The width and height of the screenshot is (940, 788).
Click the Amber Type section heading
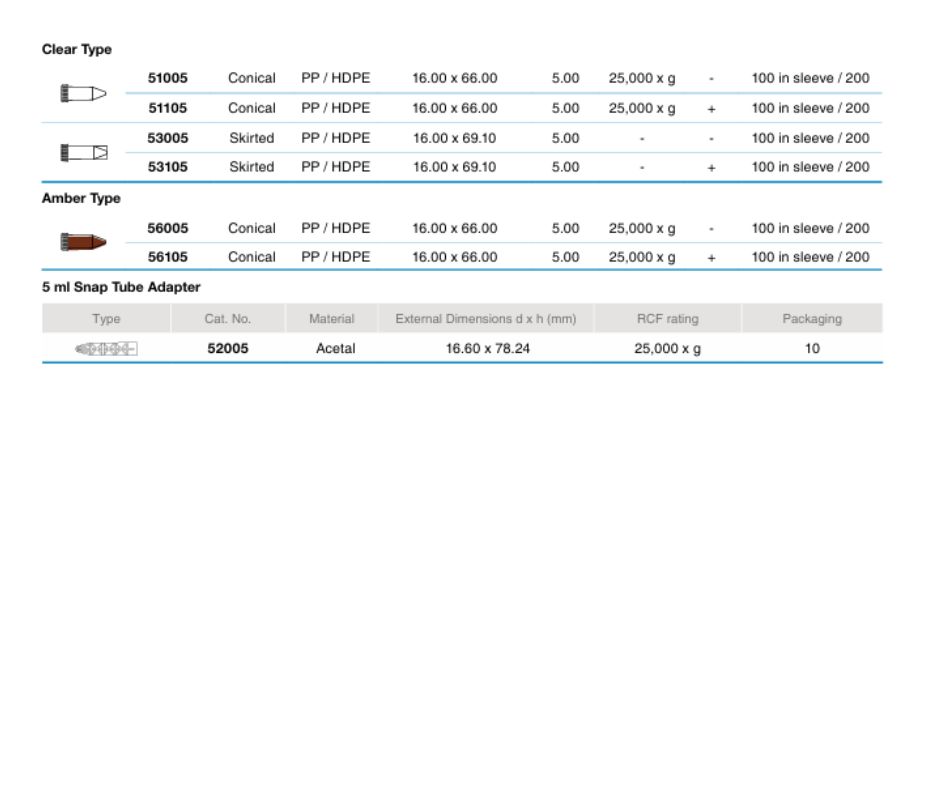[81, 198]
